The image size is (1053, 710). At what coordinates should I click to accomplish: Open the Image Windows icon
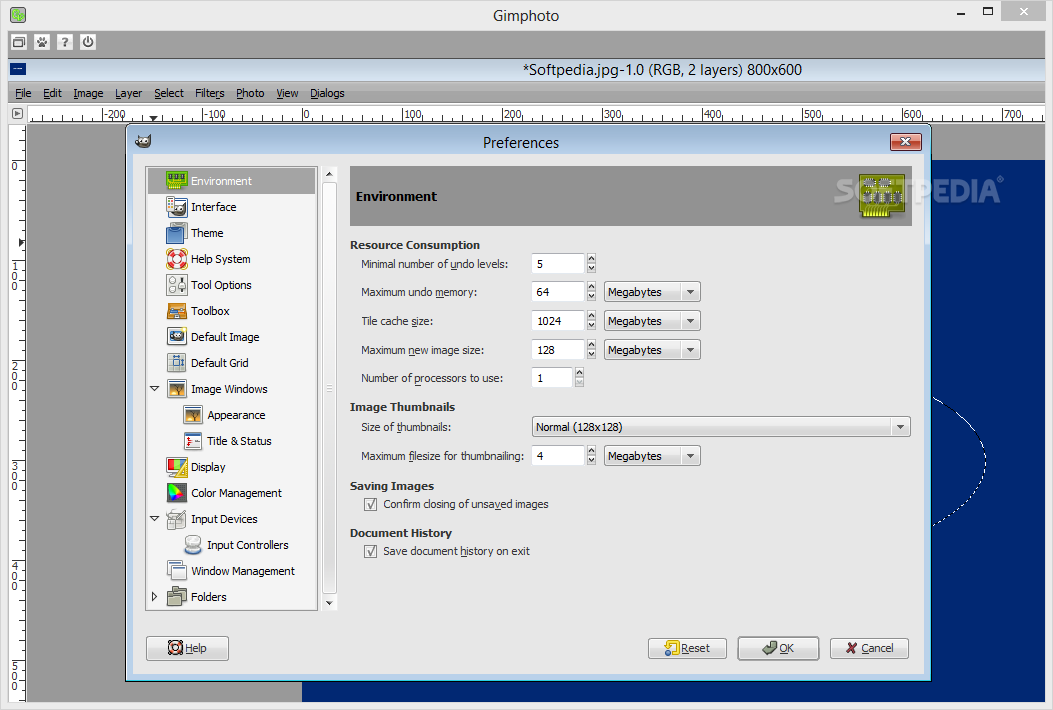coord(177,389)
